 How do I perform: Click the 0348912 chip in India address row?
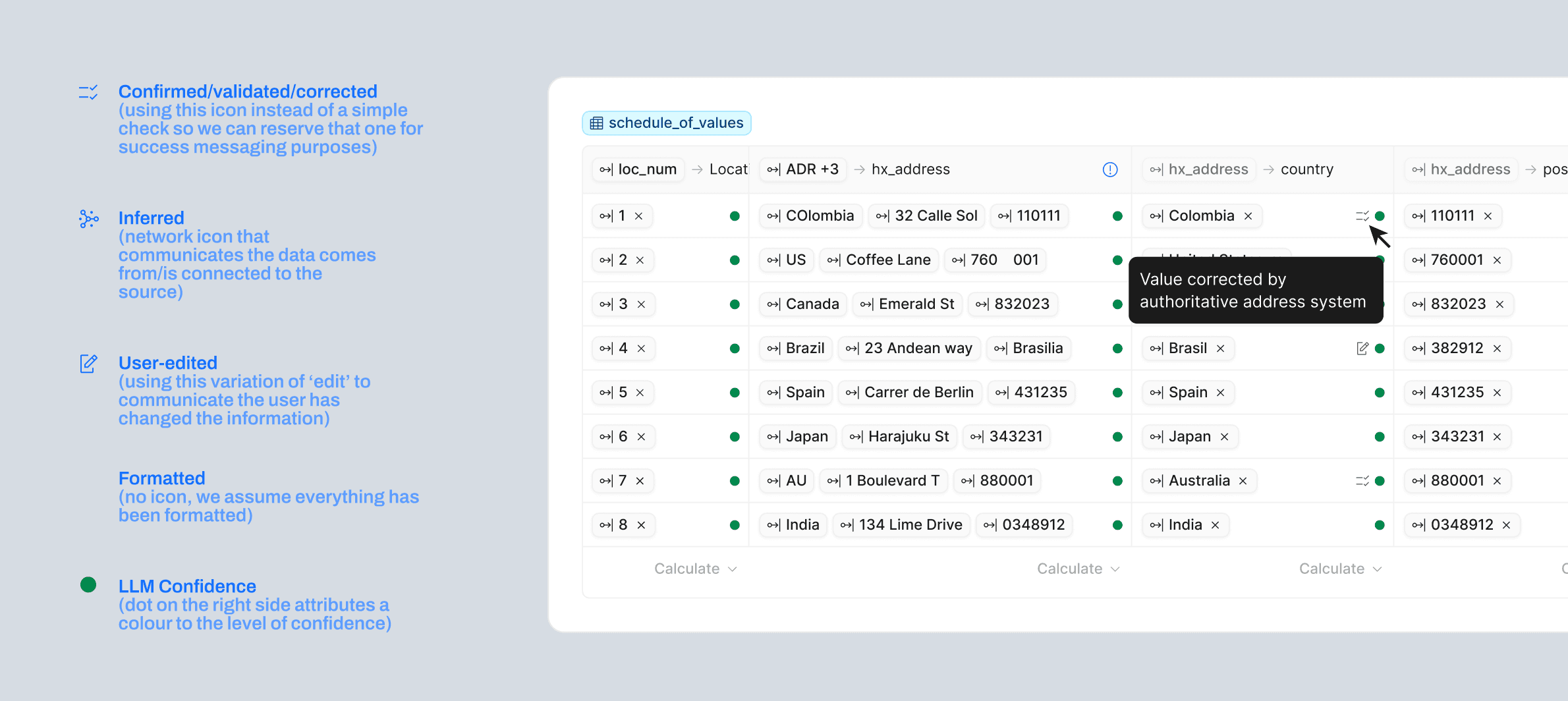pyautogui.click(x=1024, y=525)
